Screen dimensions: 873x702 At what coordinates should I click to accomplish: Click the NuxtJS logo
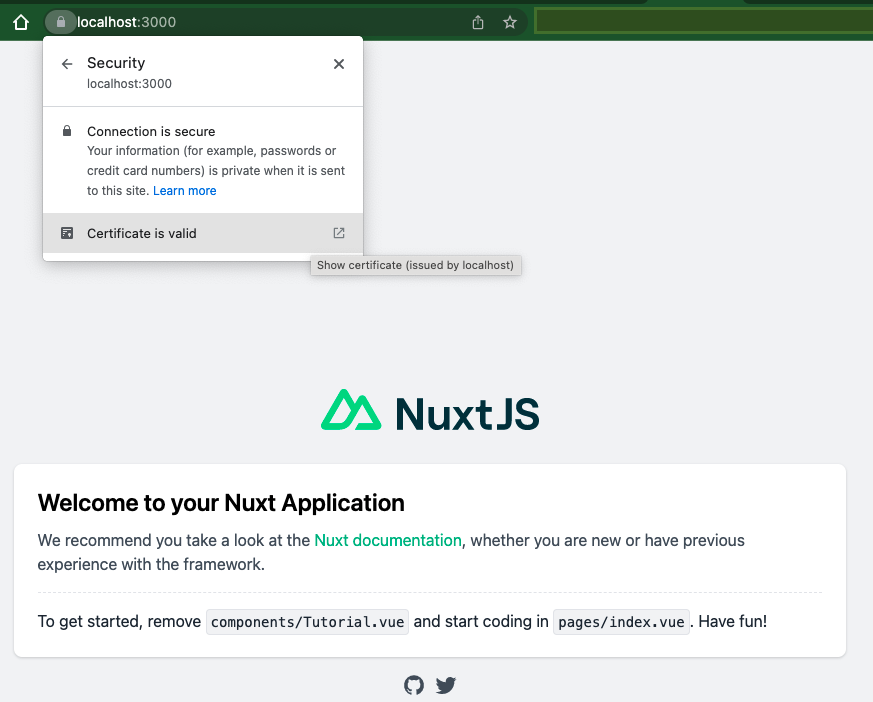coord(430,411)
